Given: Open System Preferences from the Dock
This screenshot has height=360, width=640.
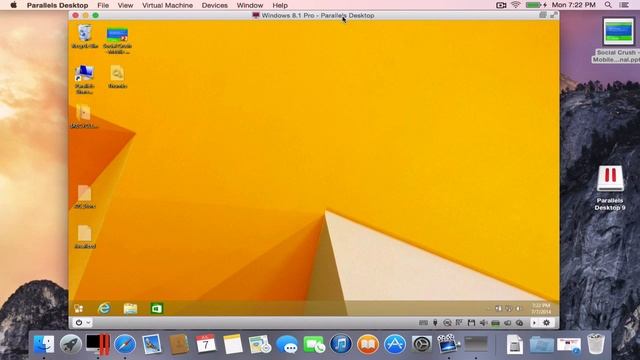Looking at the screenshot, I should (x=422, y=344).
